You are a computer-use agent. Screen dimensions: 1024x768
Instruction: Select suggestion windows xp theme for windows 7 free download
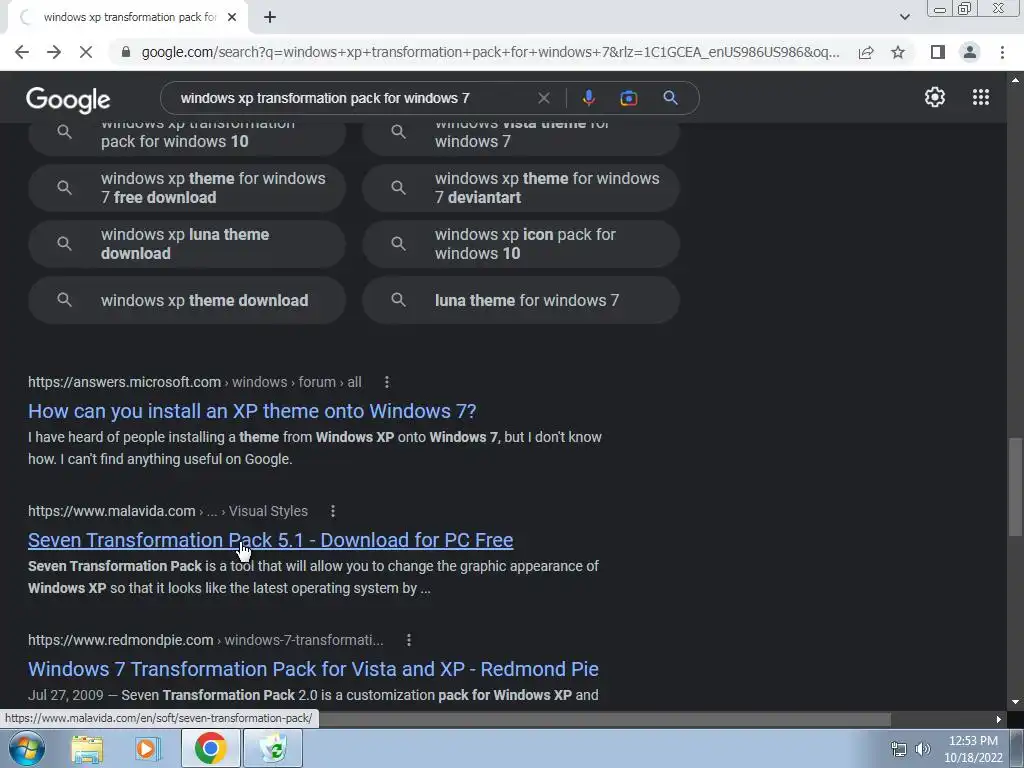point(187,188)
